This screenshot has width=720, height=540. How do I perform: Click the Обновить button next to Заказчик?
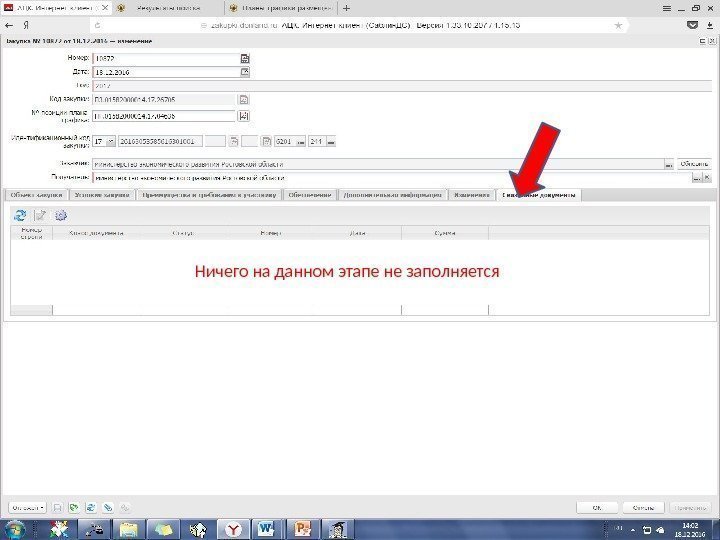tap(694, 164)
